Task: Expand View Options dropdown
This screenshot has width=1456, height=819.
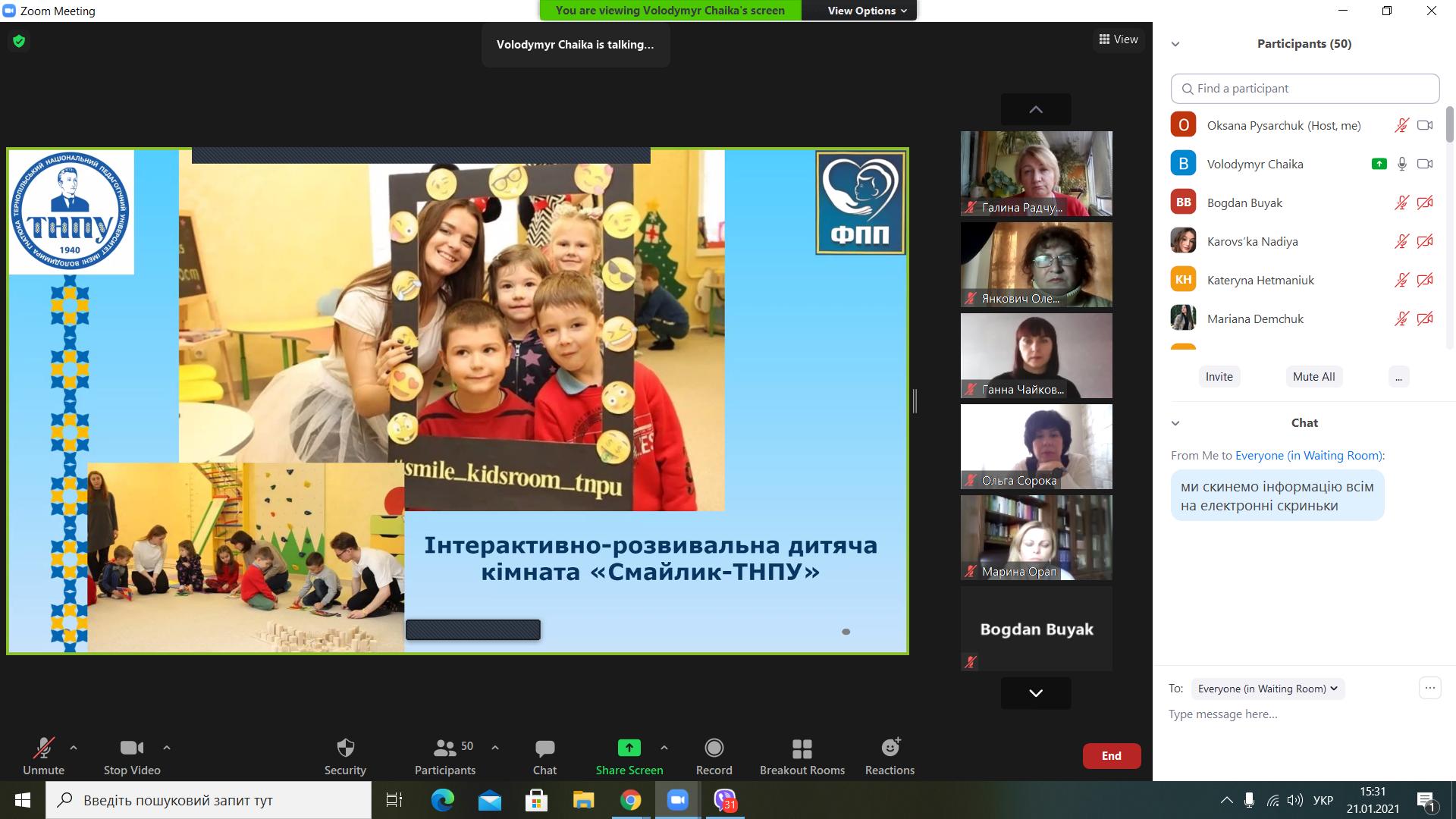Action: point(866,11)
